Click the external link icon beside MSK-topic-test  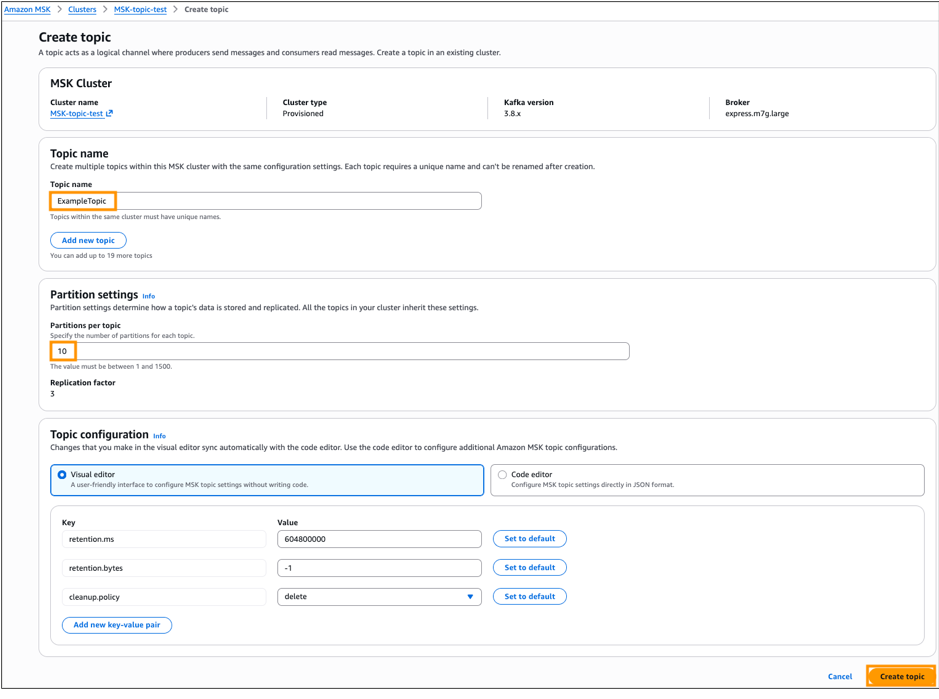click(x=110, y=114)
